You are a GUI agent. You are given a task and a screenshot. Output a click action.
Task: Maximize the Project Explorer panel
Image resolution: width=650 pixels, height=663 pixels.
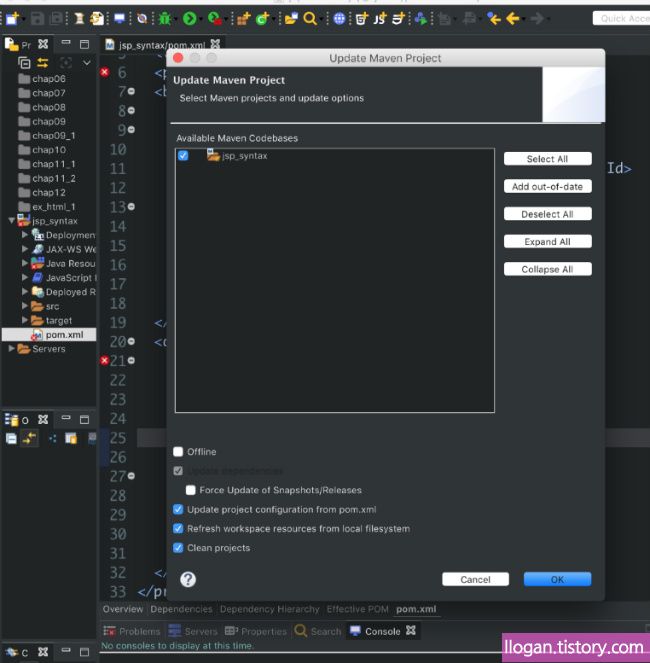[85, 44]
